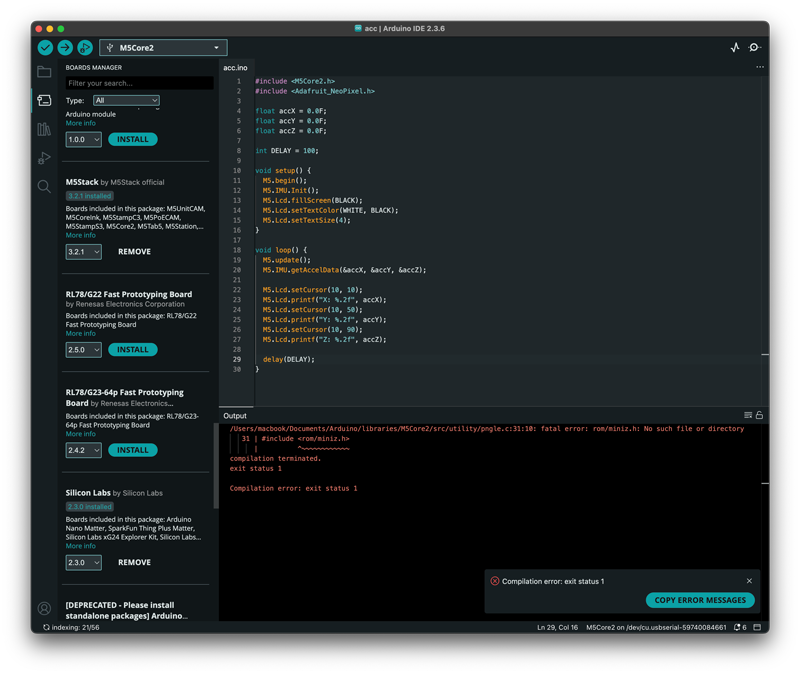Click Copy Error Messages button
Screen dimensions: 800x674
click(700, 600)
